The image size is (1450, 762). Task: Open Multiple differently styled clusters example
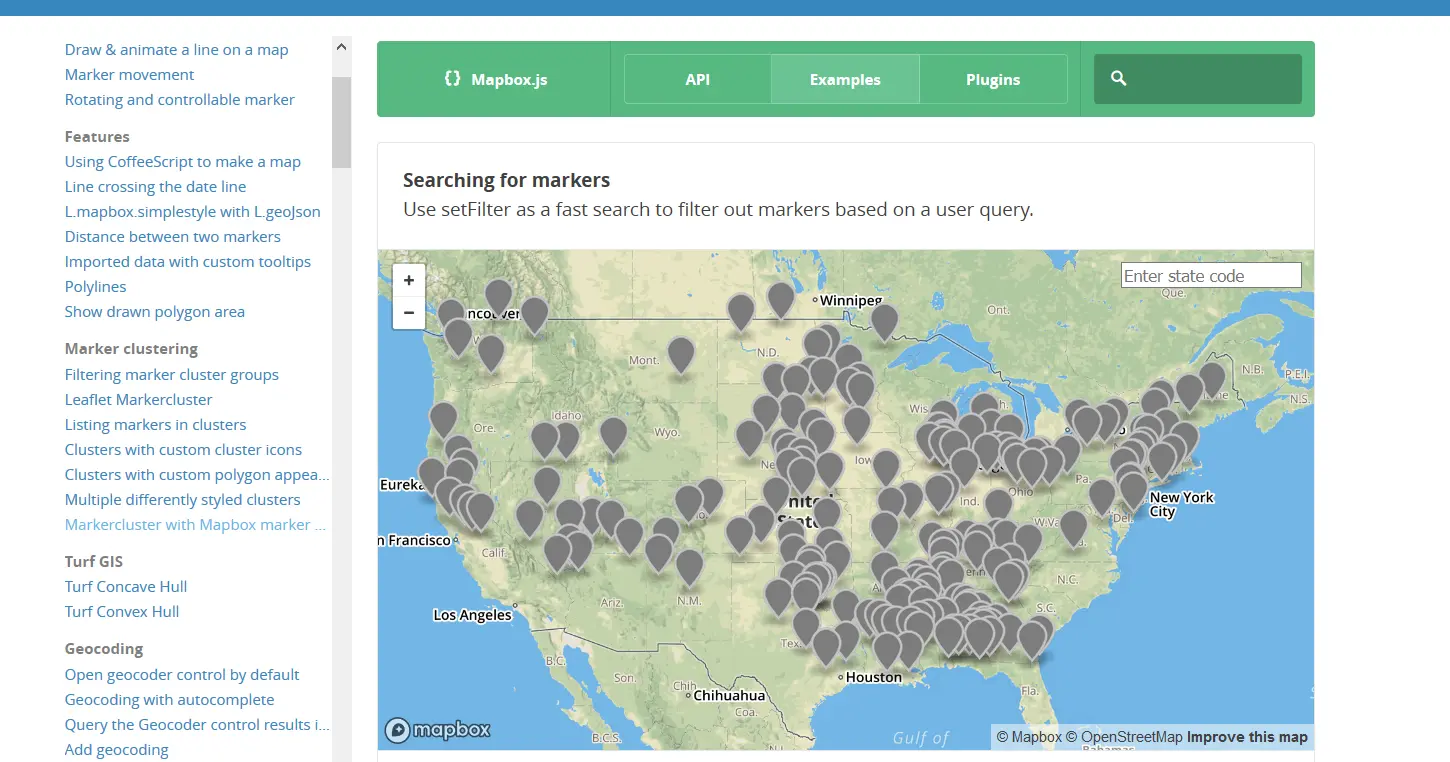pyautogui.click(x=183, y=499)
